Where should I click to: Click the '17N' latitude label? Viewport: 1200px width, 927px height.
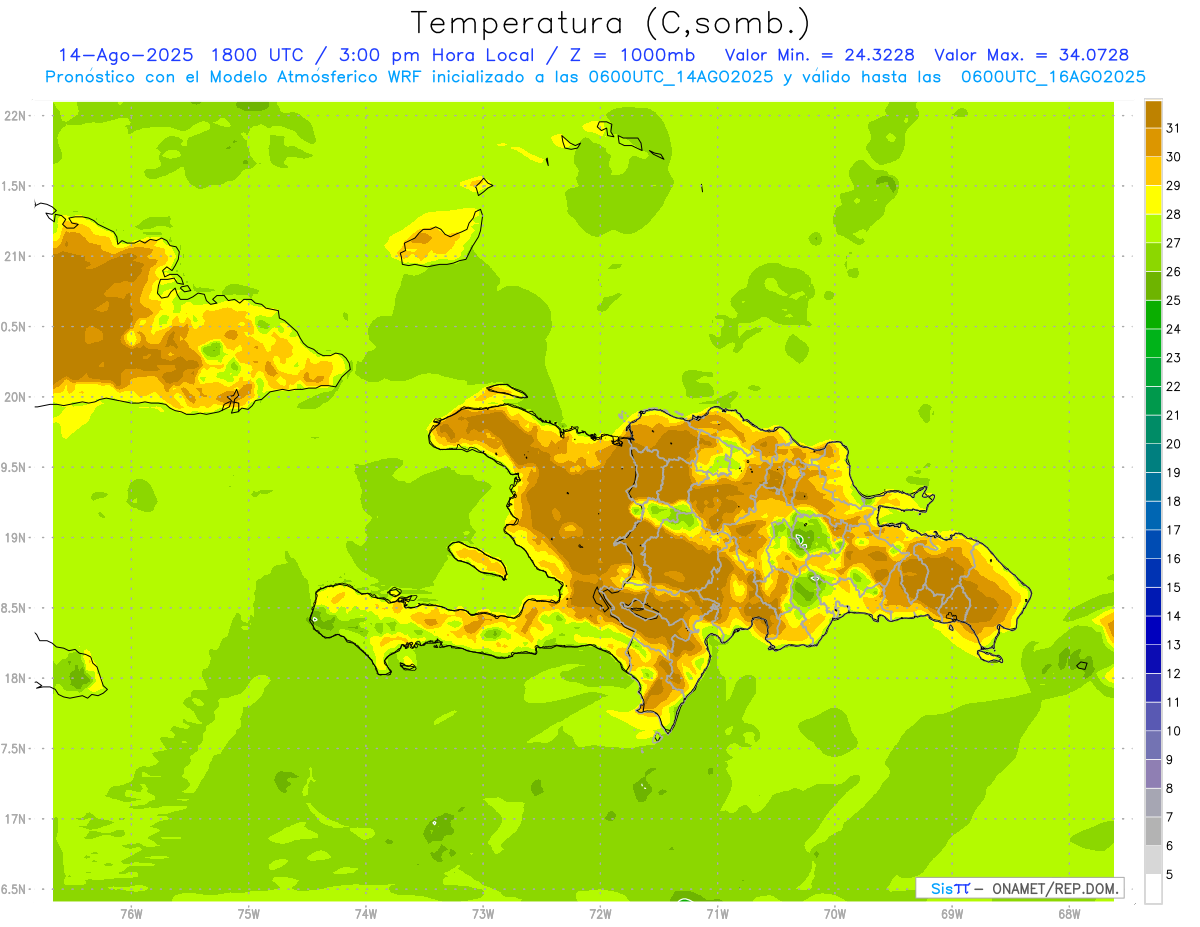[x=16, y=819]
